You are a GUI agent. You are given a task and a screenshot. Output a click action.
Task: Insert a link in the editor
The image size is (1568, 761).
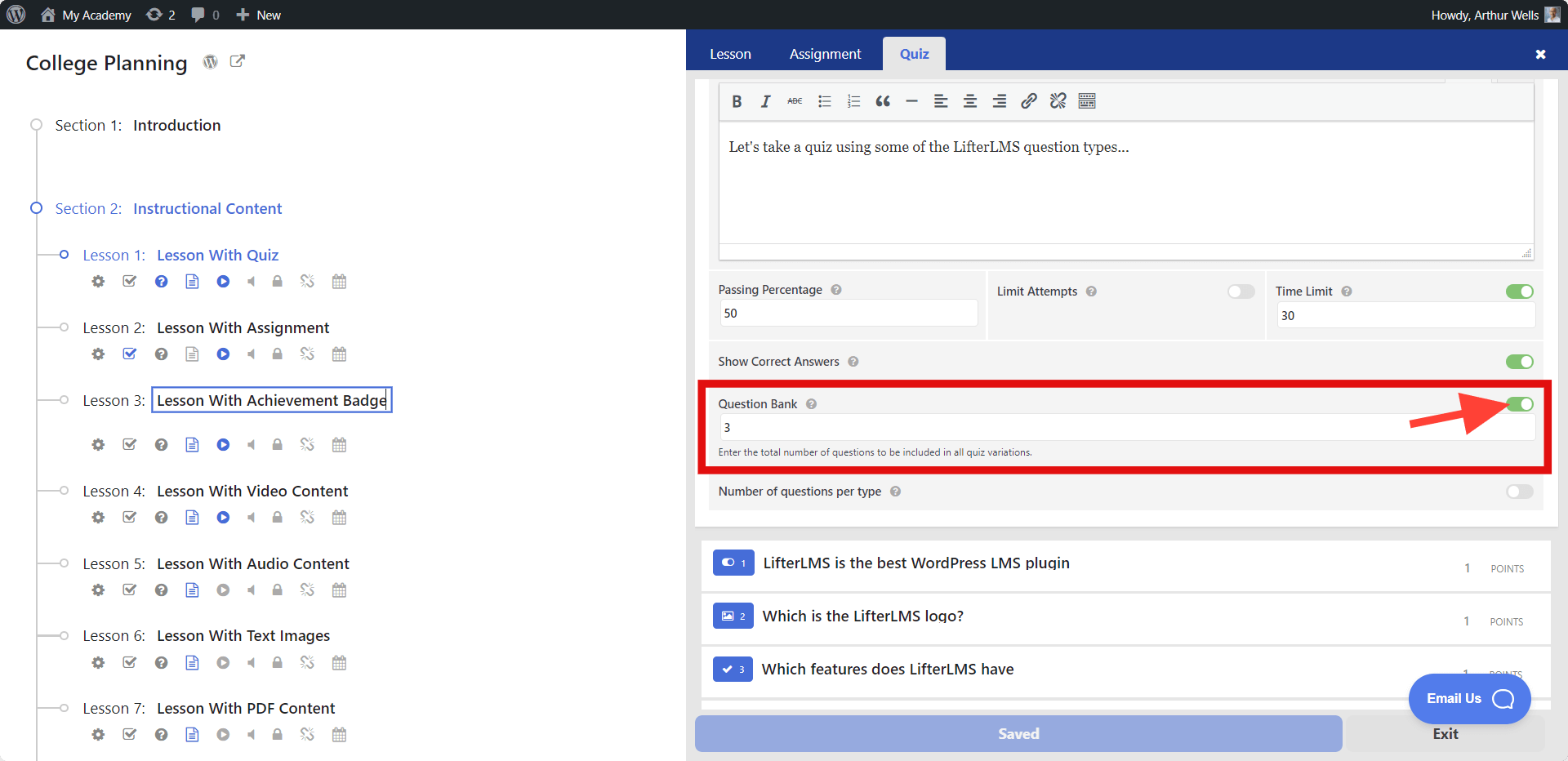click(x=1029, y=101)
